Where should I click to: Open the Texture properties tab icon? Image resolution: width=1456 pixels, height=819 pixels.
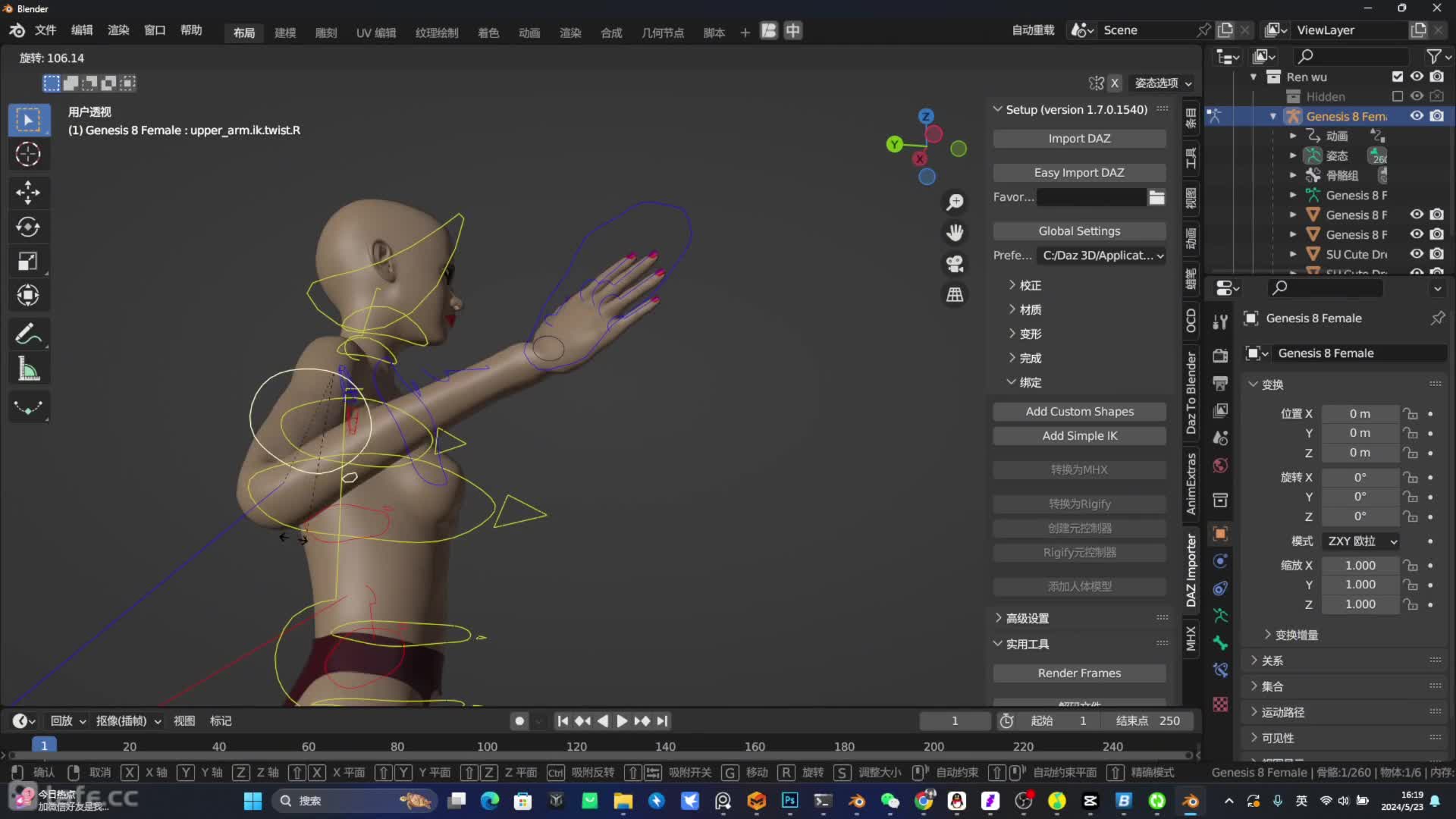1220,704
